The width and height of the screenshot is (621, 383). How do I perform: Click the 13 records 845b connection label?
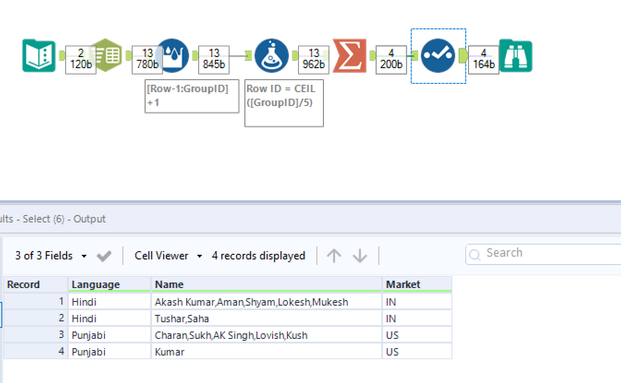[214, 59]
